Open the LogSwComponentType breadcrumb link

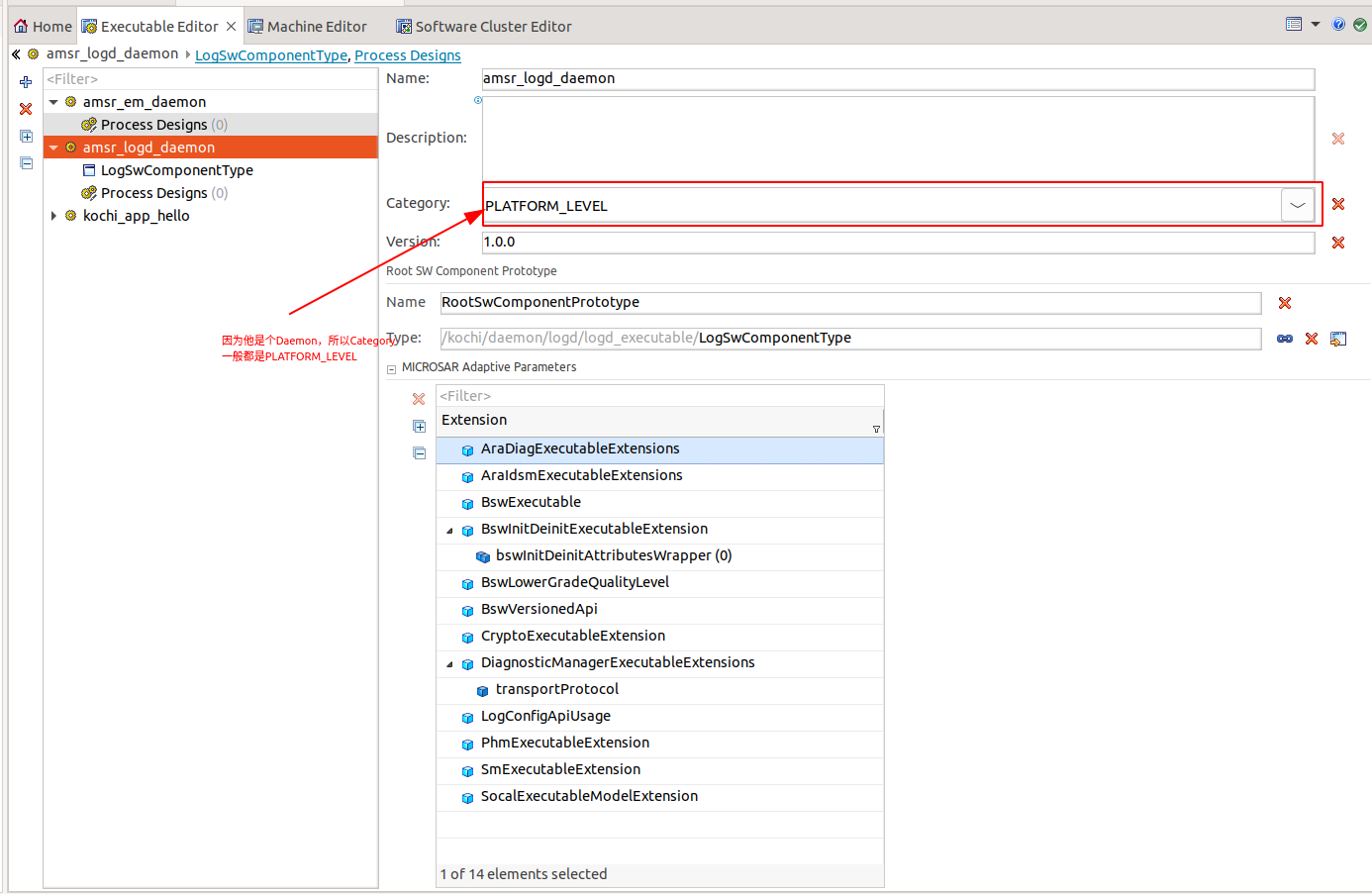click(x=271, y=55)
